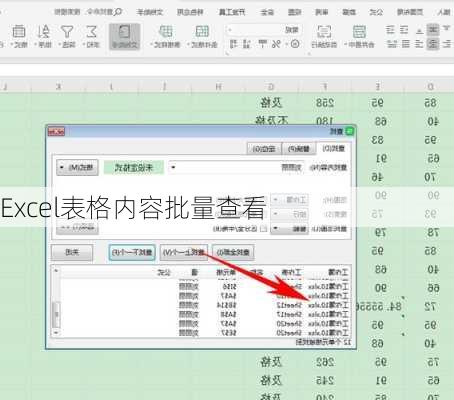Switch to the Replace (P) tab
454x400 pixels.
(299, 149)
